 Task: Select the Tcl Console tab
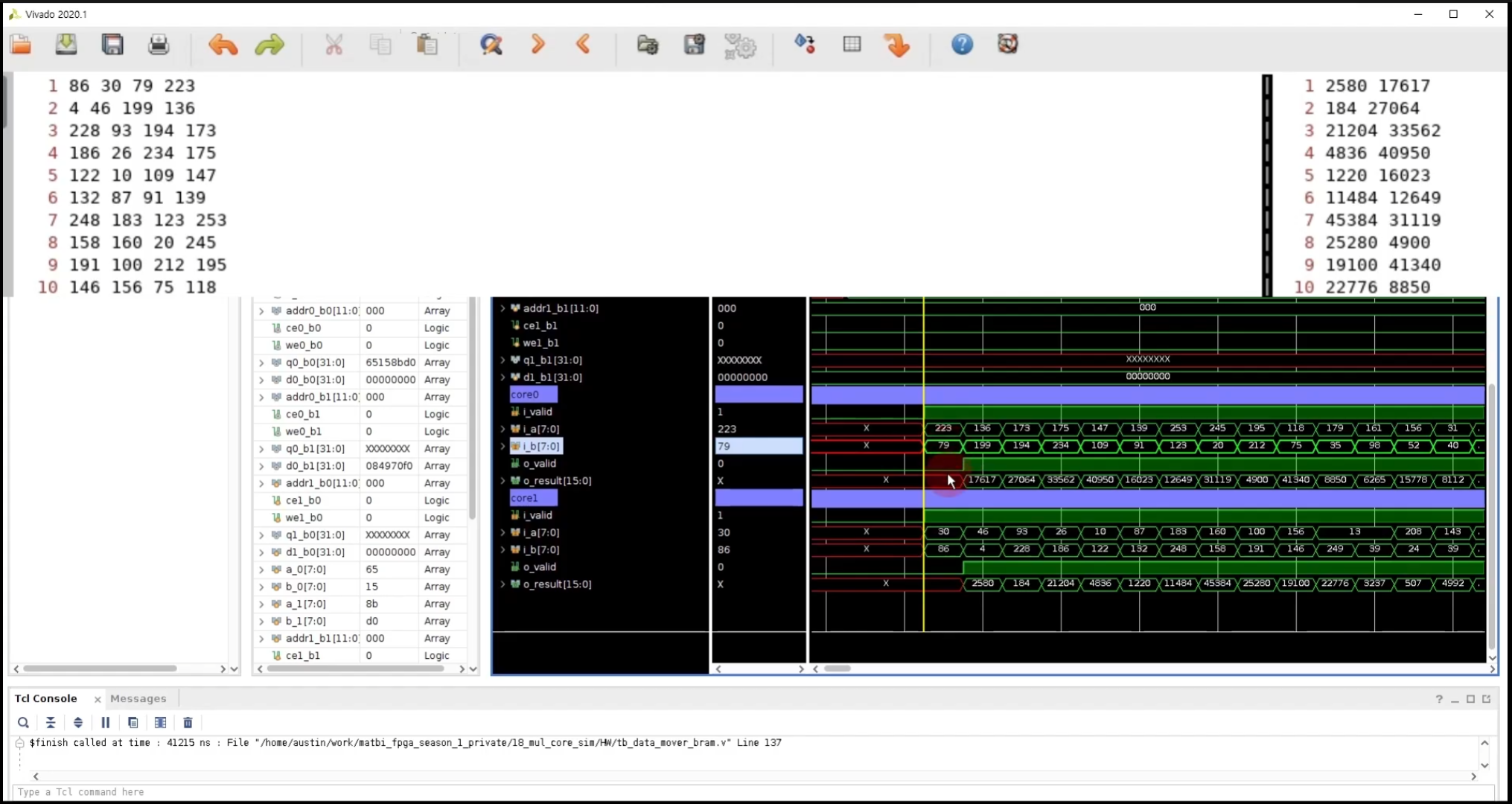[46, 698]
